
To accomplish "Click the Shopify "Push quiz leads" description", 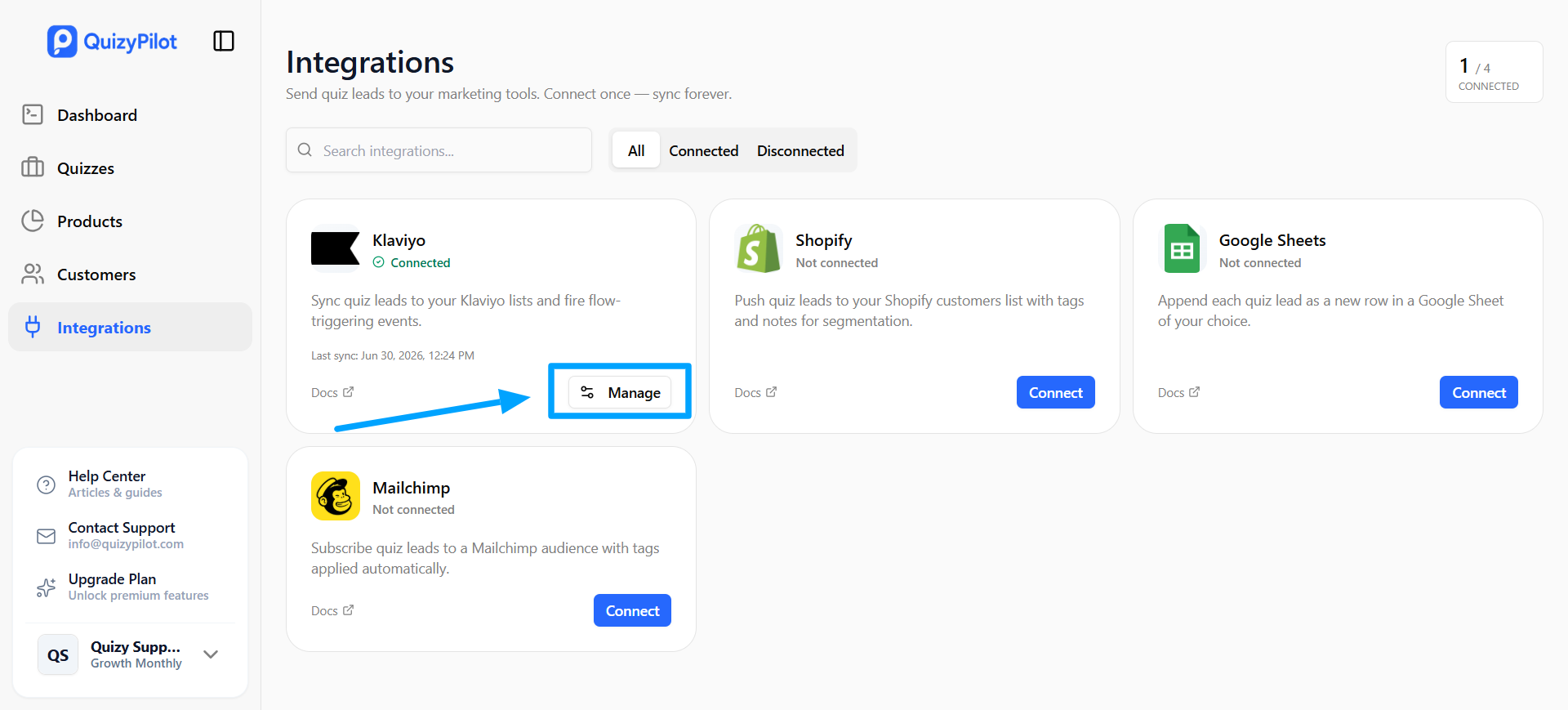I will tap(909, 310).
